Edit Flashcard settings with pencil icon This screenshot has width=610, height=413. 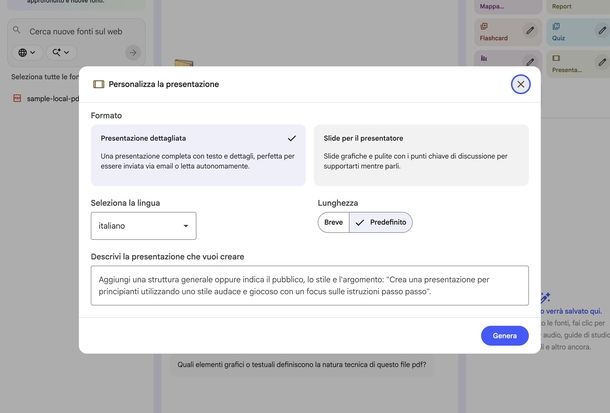pyautogui.click(x=530, y=32)
